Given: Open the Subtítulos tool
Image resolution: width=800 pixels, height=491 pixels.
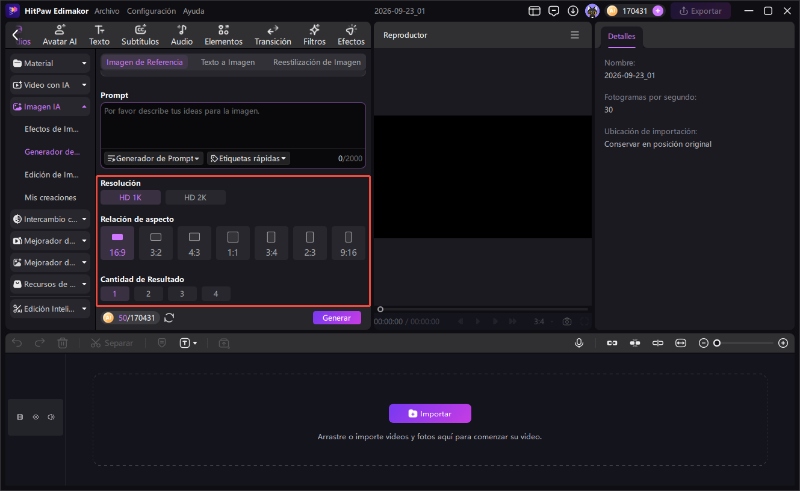Looking at the screenshot, I should click(140, 35).
